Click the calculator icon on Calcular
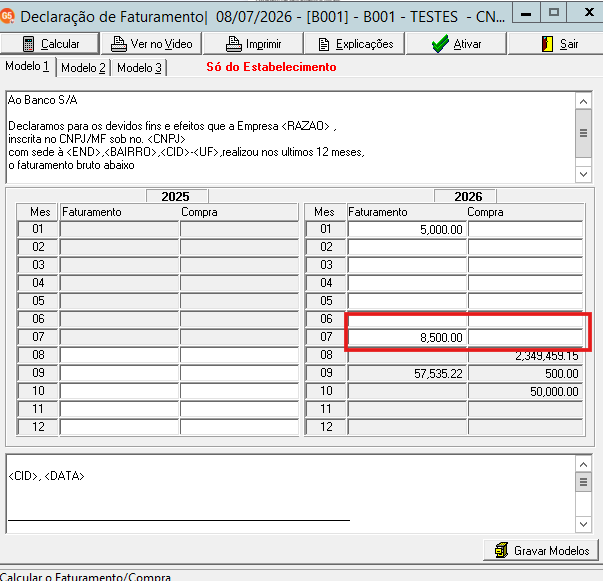Viewport: 603px width, 581px height. (28, 44)
